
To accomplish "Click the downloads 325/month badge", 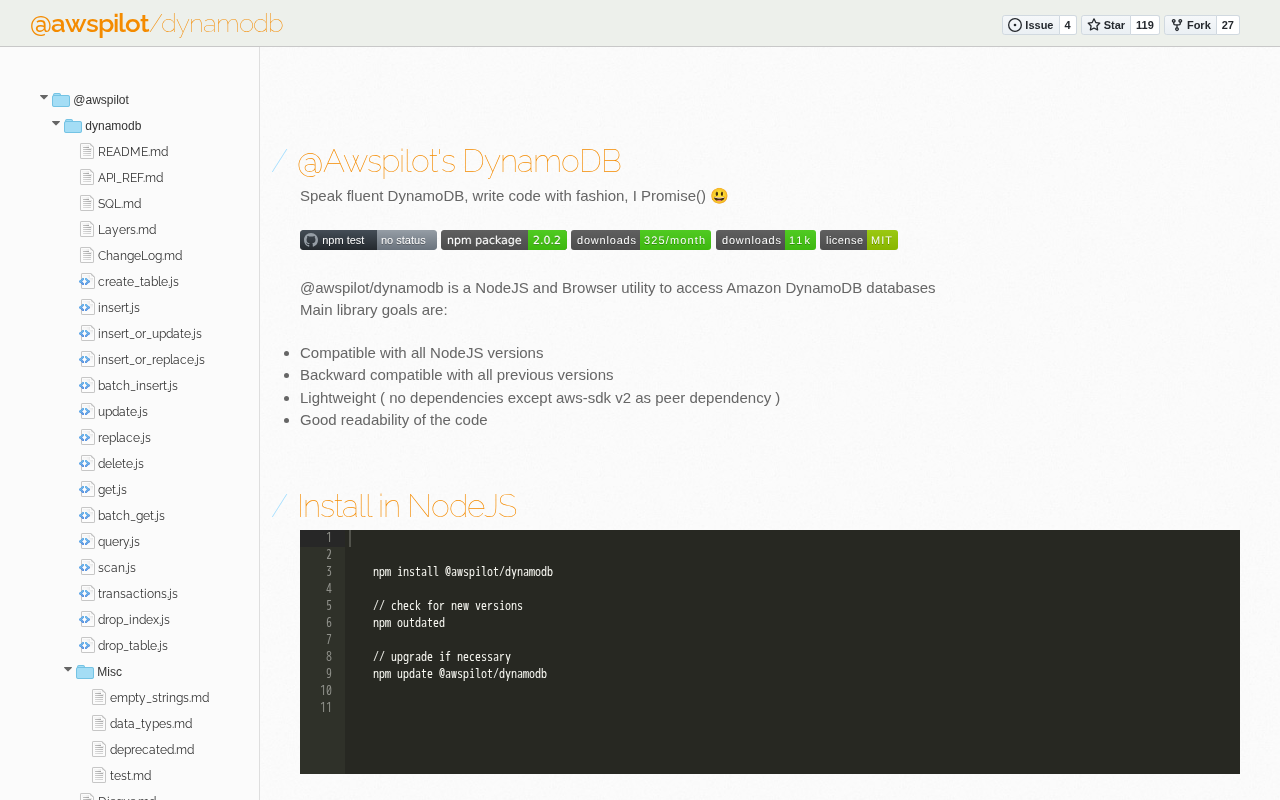I will point(640,240).
